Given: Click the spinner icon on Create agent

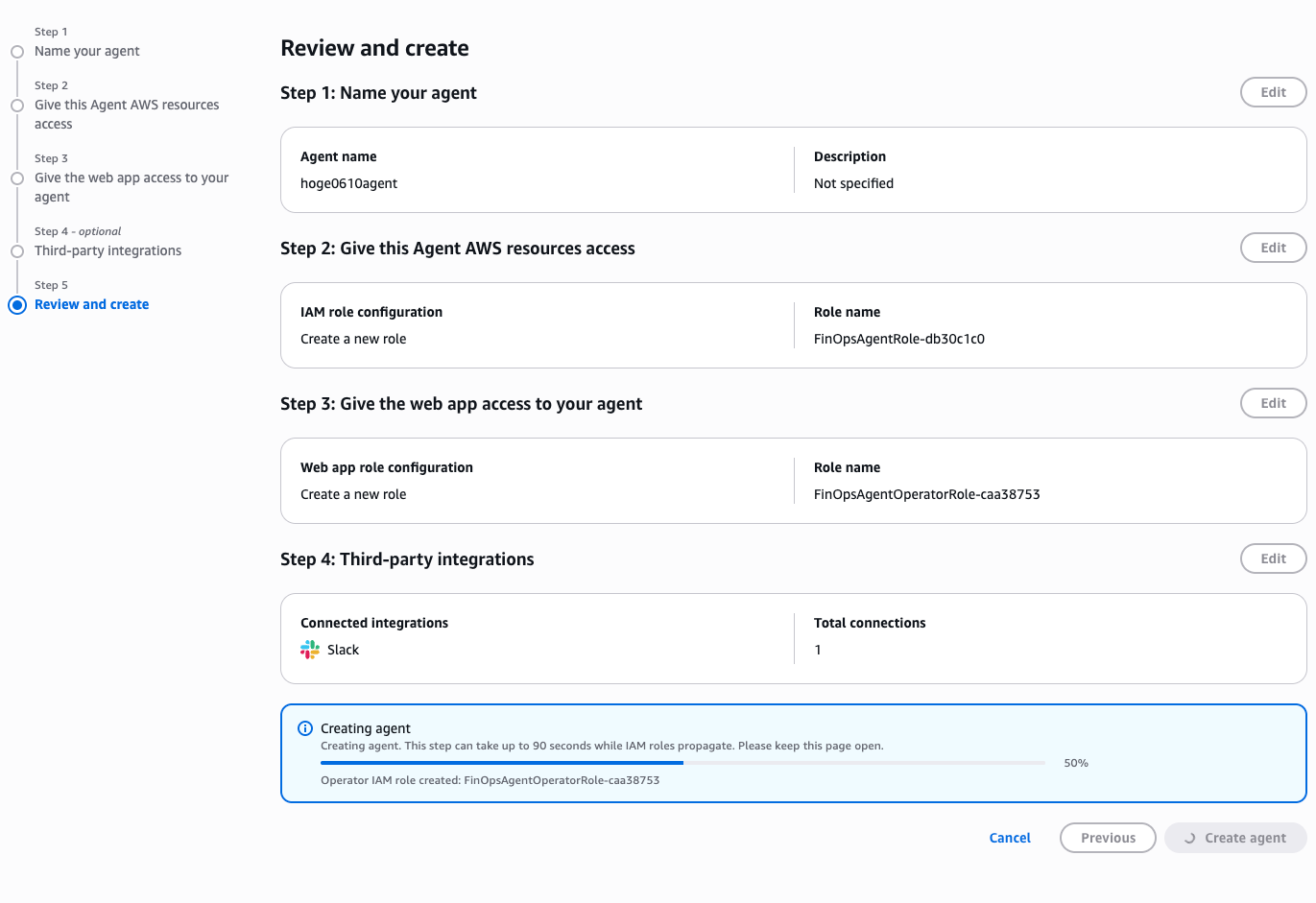Looking at the screenshot, I should 1189,838.
